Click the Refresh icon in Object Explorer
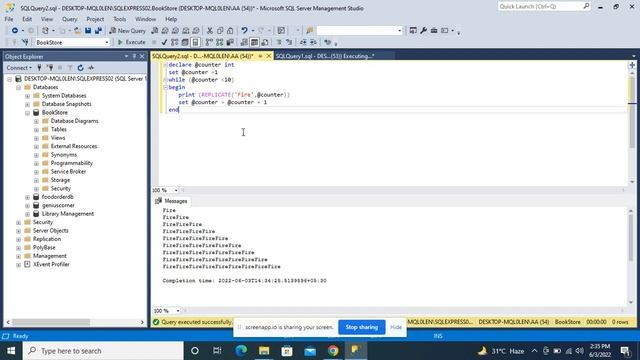The image size is (640, 360). [x=80, y=68]
